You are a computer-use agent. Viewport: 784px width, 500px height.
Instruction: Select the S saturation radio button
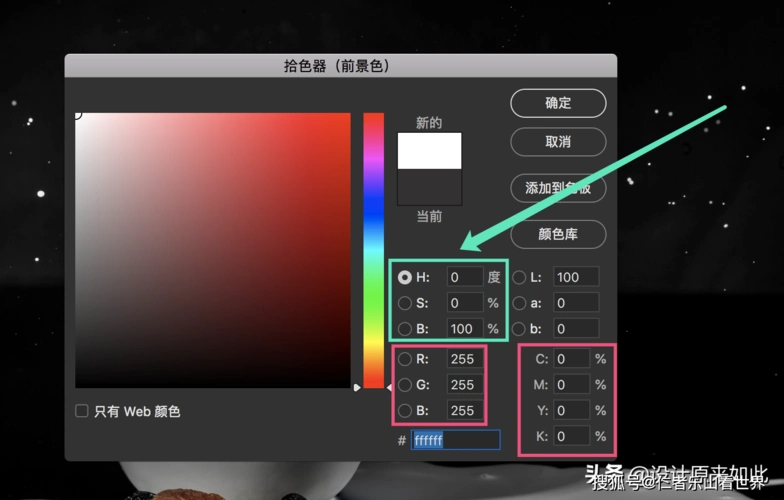404,303
